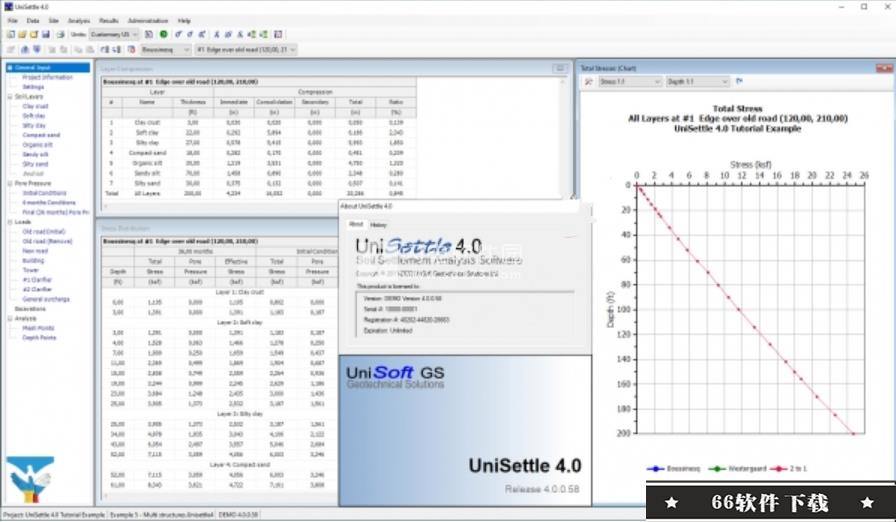The image size is (896, 522).
Task: Select Project Information in tree
Action: [47, 77]
